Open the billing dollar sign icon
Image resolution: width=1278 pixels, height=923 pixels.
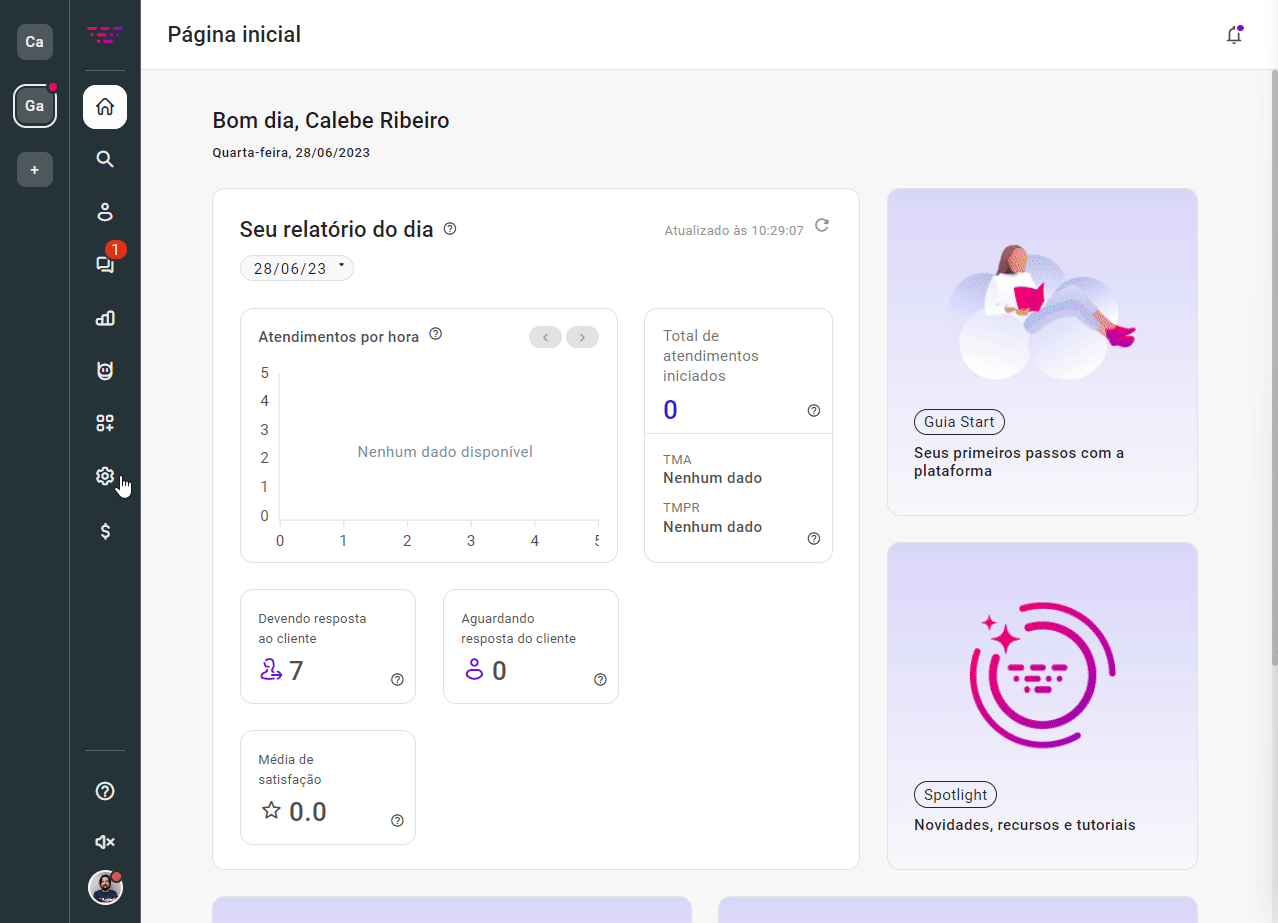point(105,531)
